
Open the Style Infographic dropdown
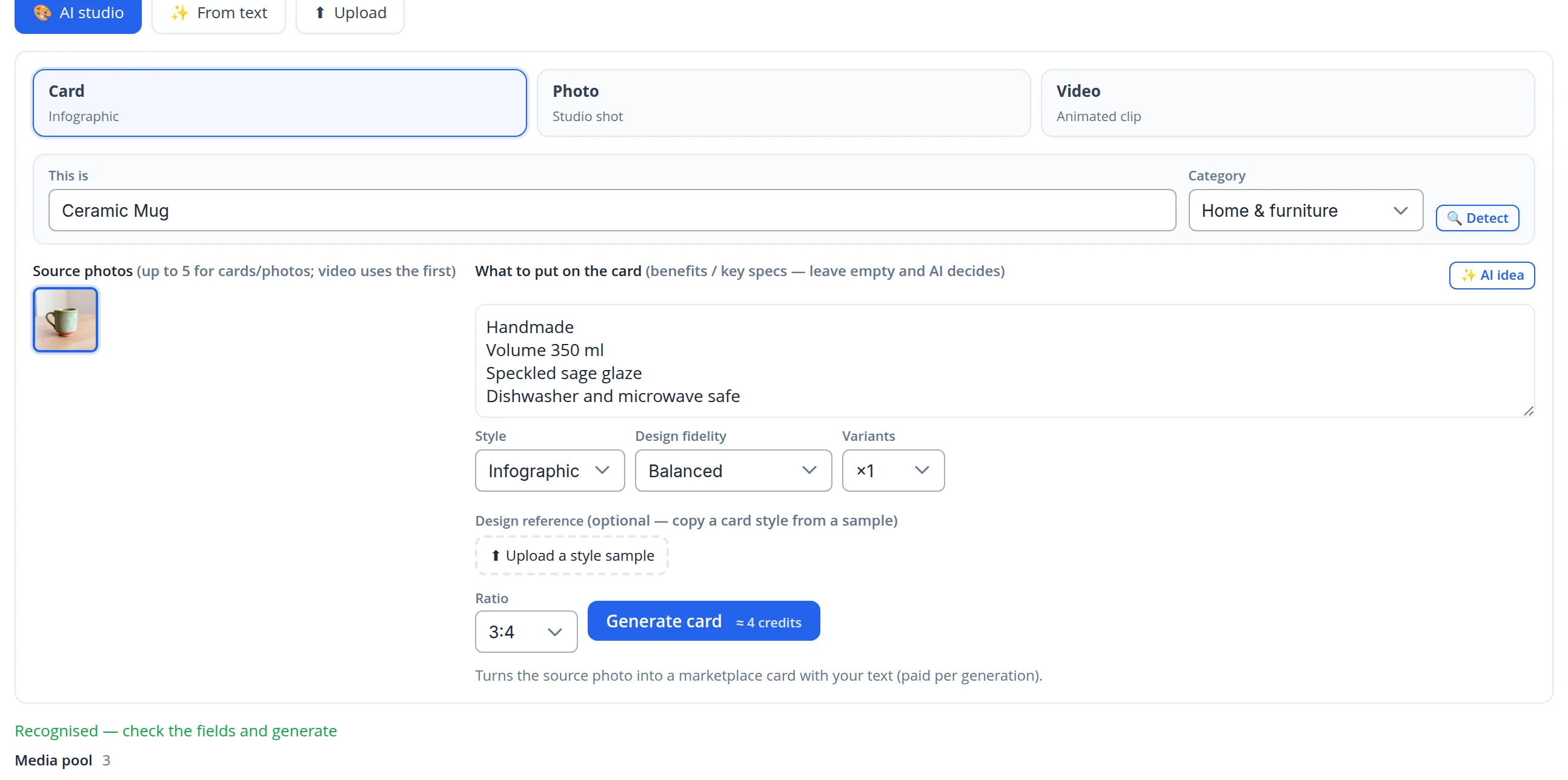[550, 471]
